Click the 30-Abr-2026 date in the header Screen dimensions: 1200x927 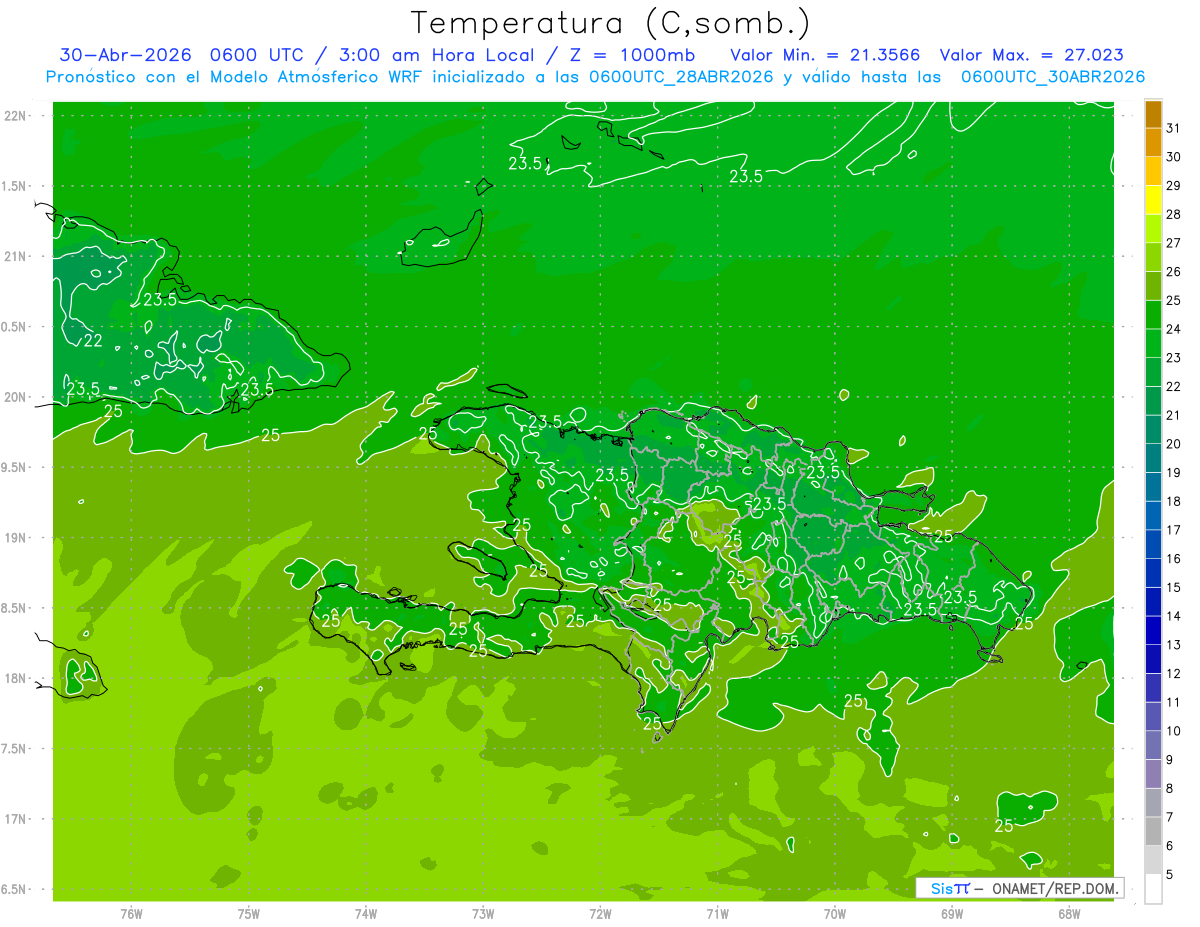118,55
